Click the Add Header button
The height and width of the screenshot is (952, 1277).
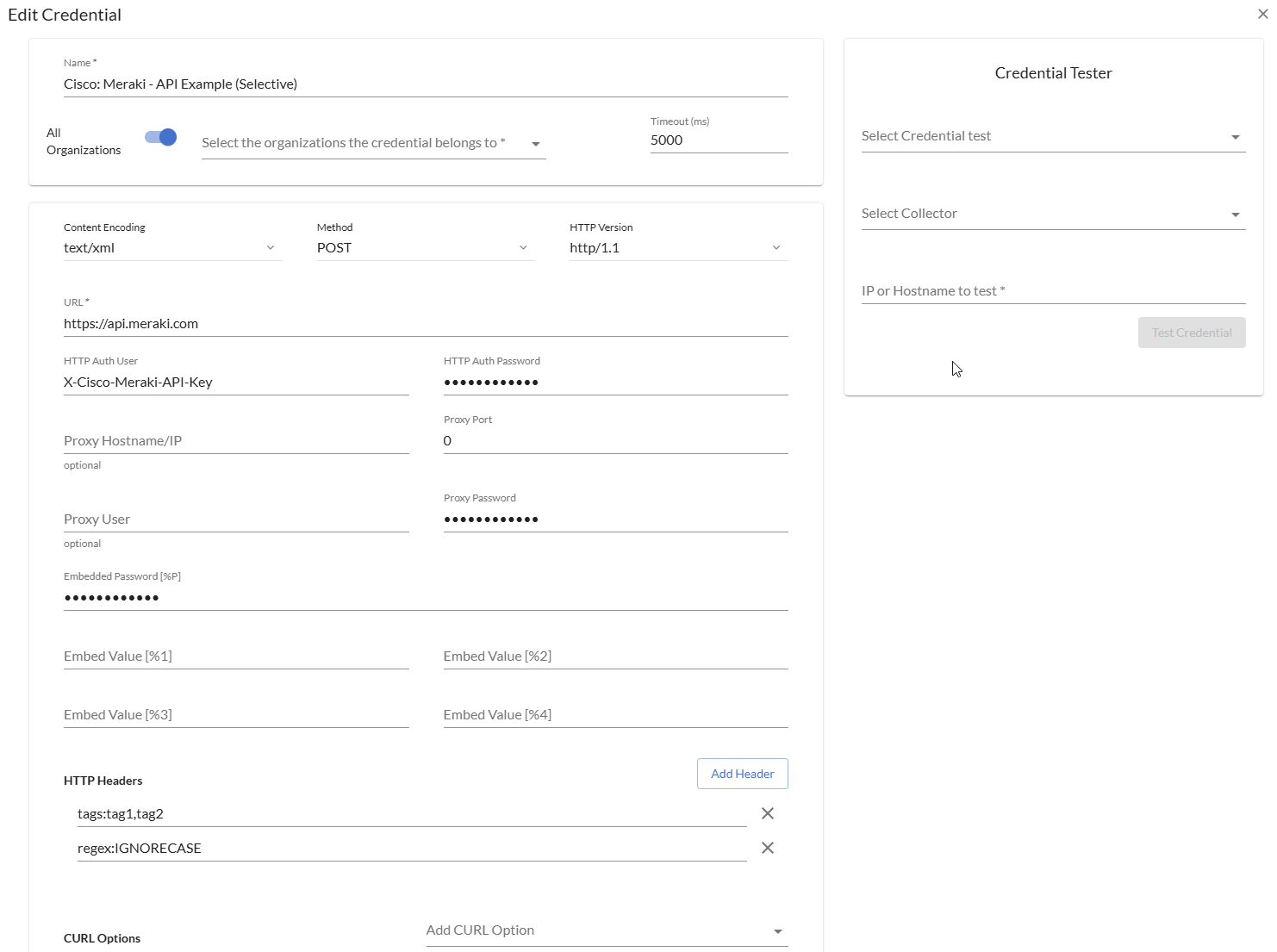click(742, 774)
